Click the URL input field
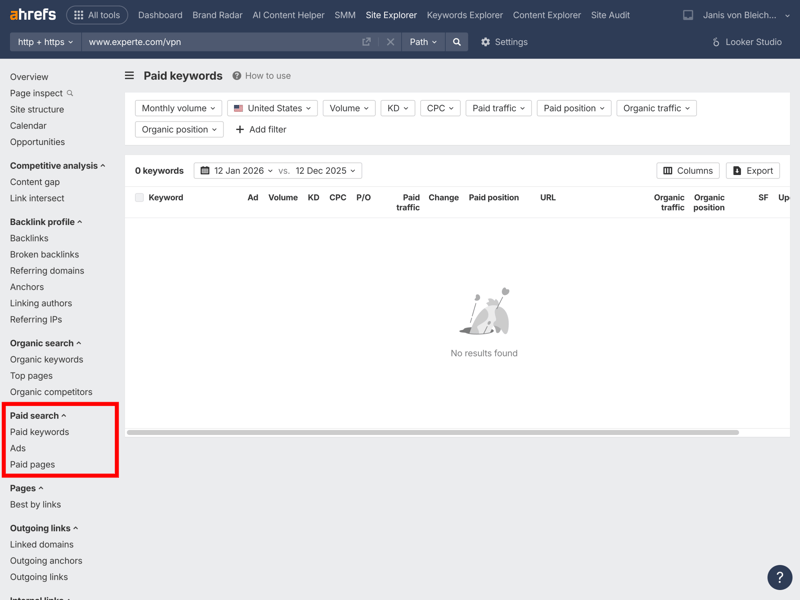This screenshot has width=800, height=600. 220,42
